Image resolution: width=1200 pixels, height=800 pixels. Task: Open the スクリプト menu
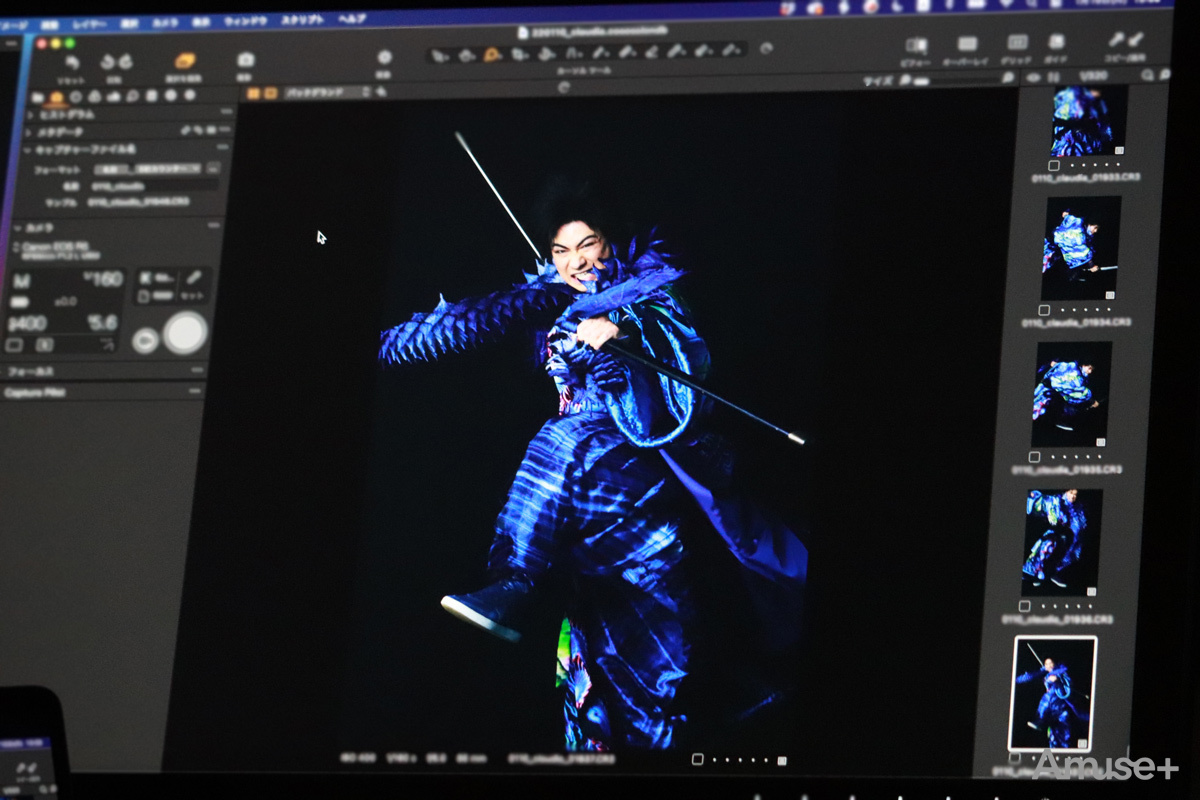(302, 20)
